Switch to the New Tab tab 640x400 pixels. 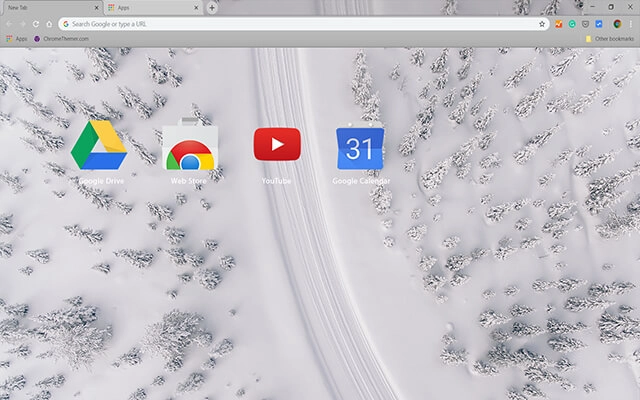pos(51,8)
